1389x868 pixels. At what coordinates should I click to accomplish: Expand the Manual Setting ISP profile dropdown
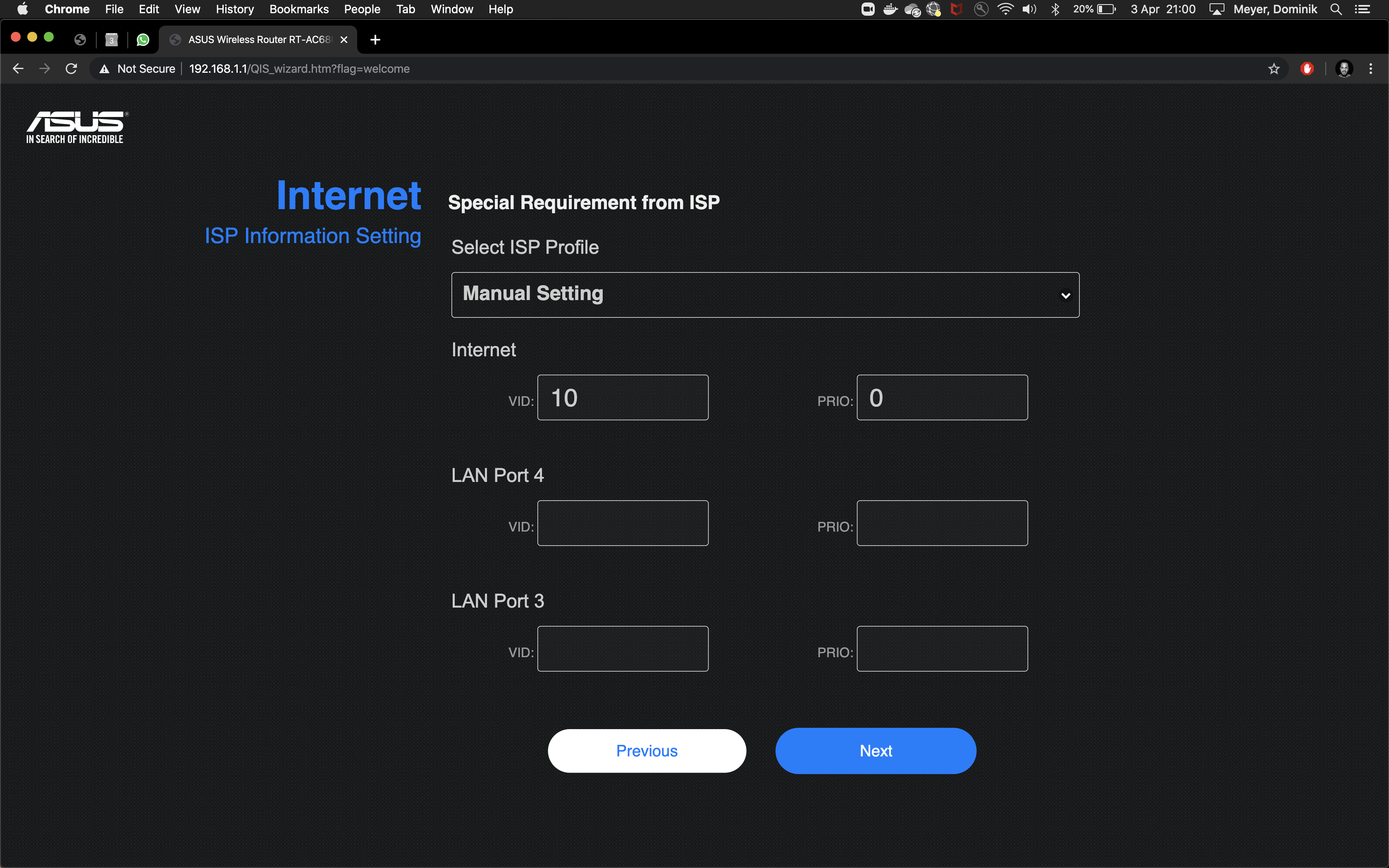764,294
